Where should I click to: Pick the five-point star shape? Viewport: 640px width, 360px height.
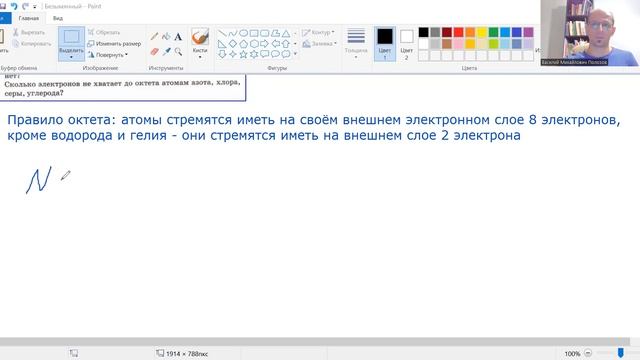pos(243,54)
